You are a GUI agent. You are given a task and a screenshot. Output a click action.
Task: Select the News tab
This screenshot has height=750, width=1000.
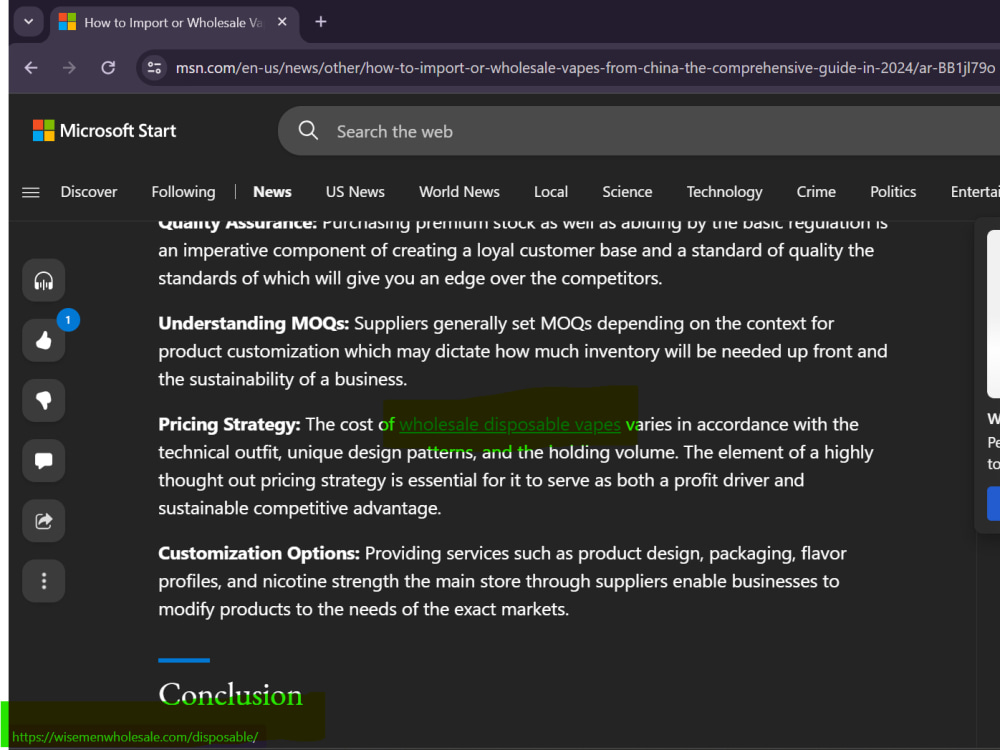click(x=272, y=192)
